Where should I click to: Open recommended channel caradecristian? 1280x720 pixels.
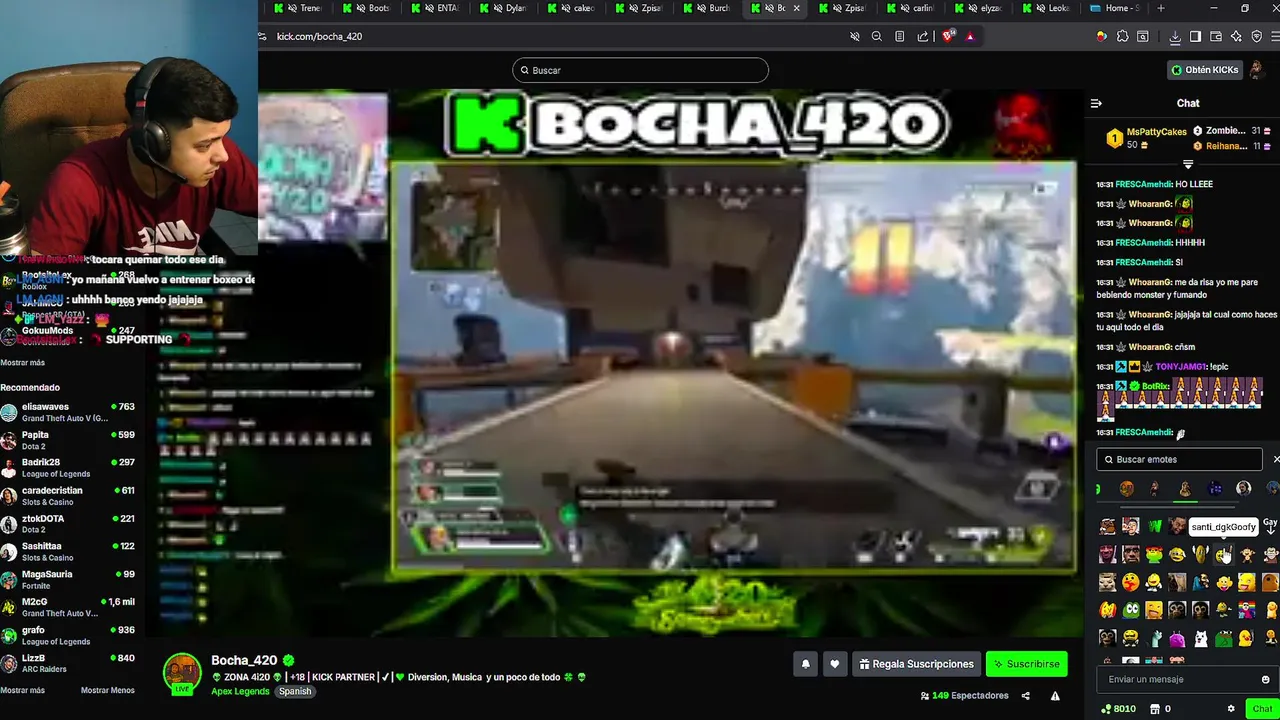tap(68, 496)
